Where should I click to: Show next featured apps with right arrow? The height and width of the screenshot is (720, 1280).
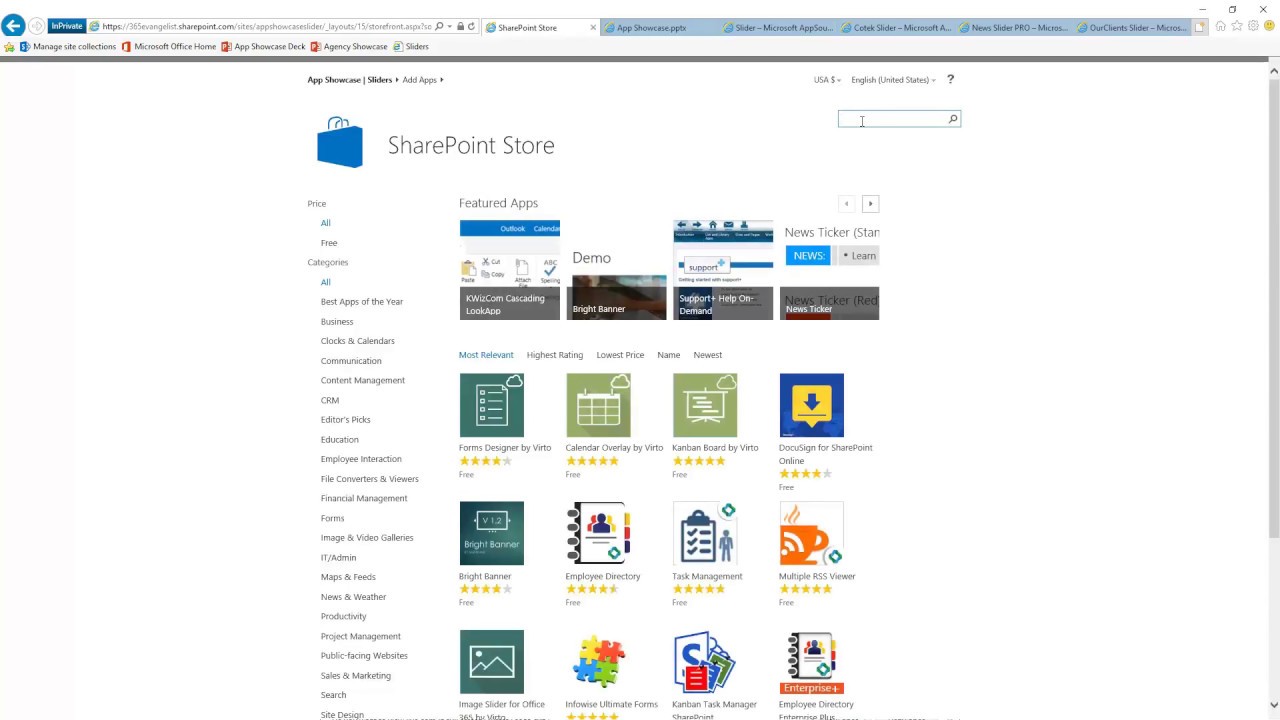(870, 204)
